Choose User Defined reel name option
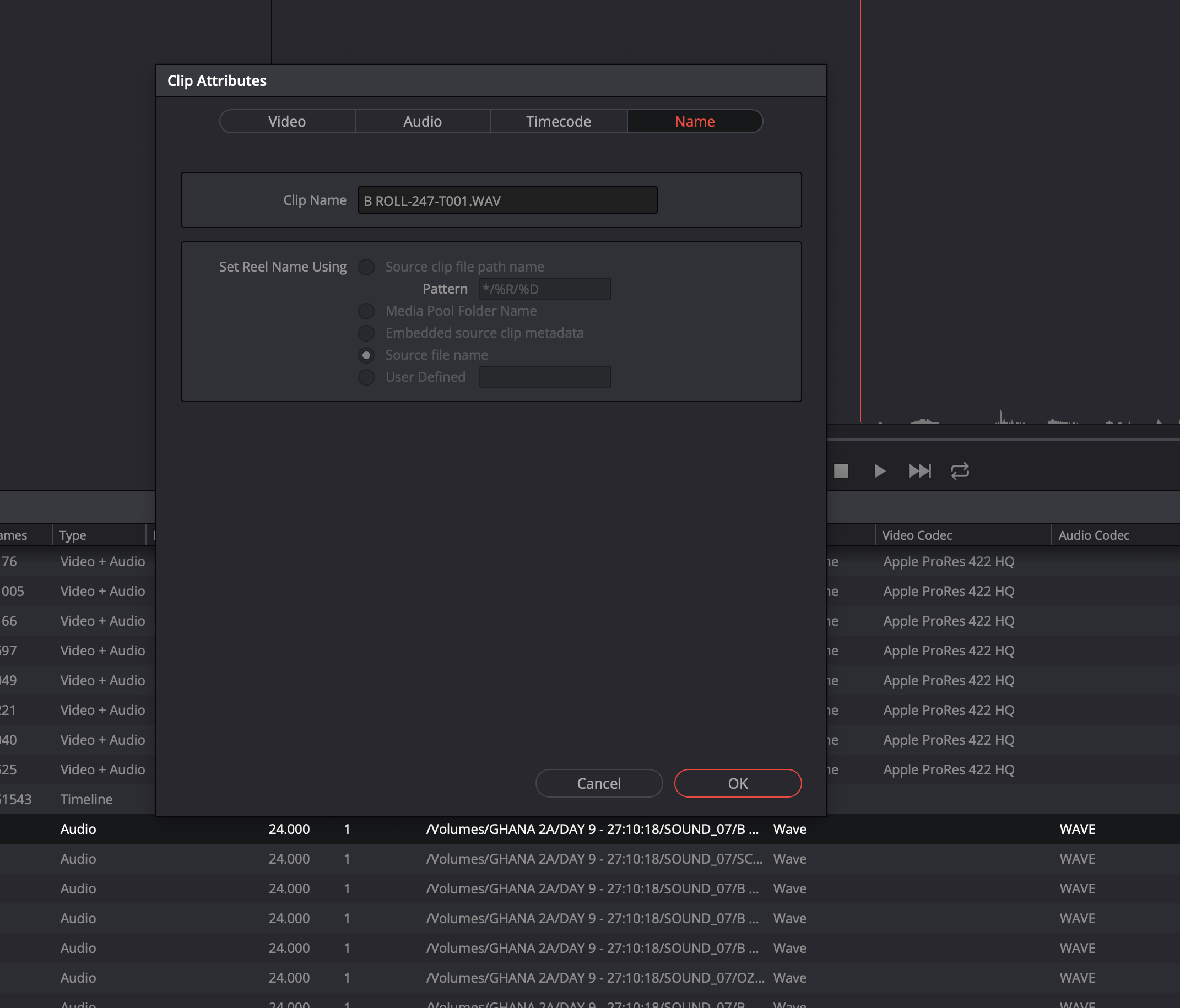Image resolution: width=1180 pixels, height=1008 pixels. pos(366,377)
